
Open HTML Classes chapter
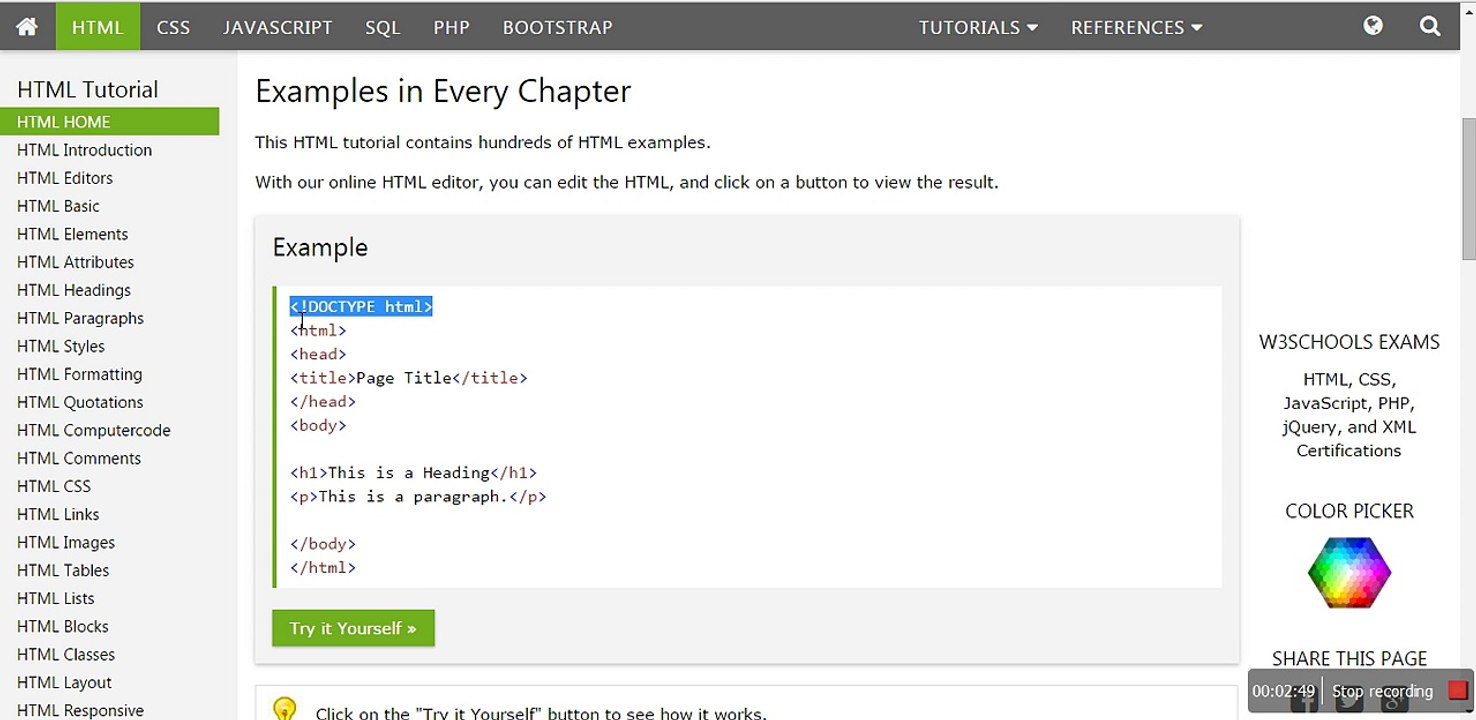point(66,654)
